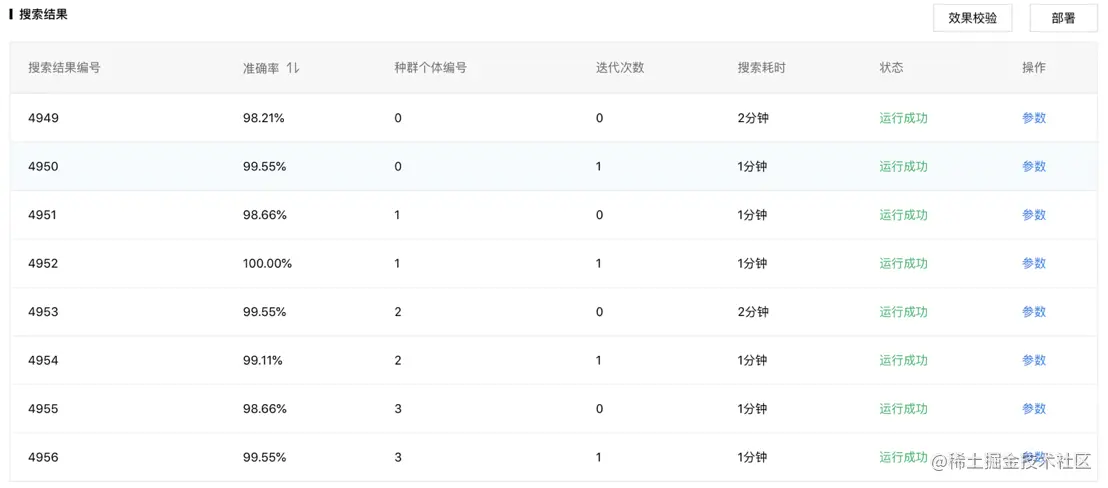Open 参数 link for result 4955
This screenshot has height=488, width=1108.
pyautogui.click(x=1033, y=409)
